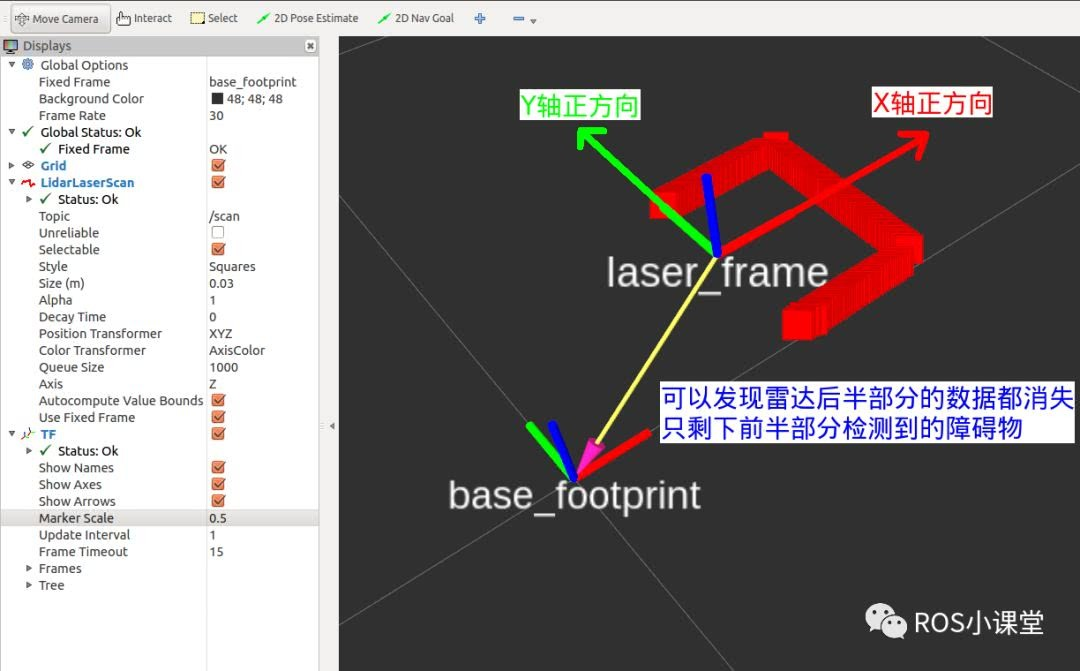Disable the LidarLaserScan display checkbox
The image size is (1080, 671).
coord(218,183)
